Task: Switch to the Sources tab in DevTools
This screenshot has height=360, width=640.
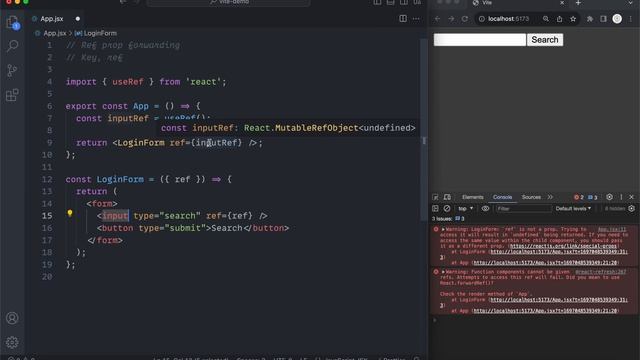Action: (531, 197)
